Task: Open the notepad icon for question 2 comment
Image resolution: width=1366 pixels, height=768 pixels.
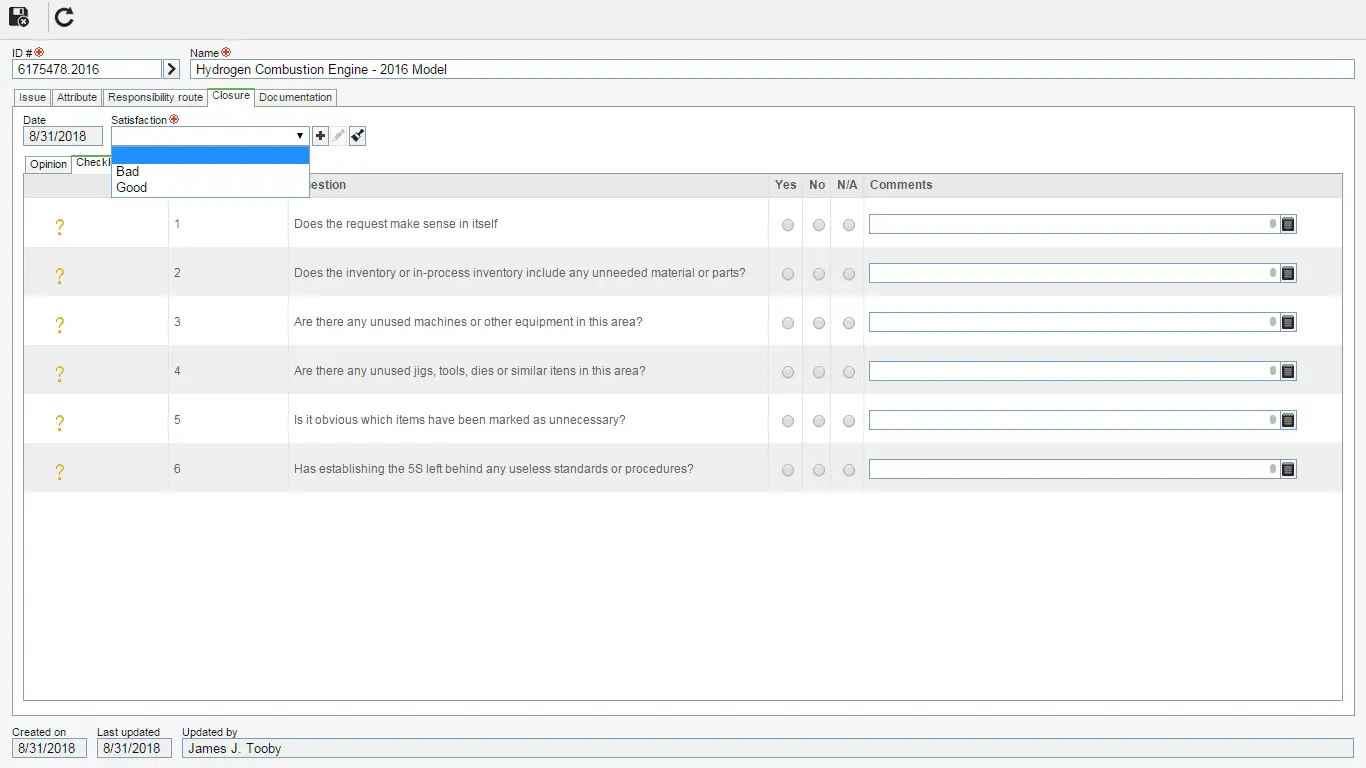Action: (1288, 273)
